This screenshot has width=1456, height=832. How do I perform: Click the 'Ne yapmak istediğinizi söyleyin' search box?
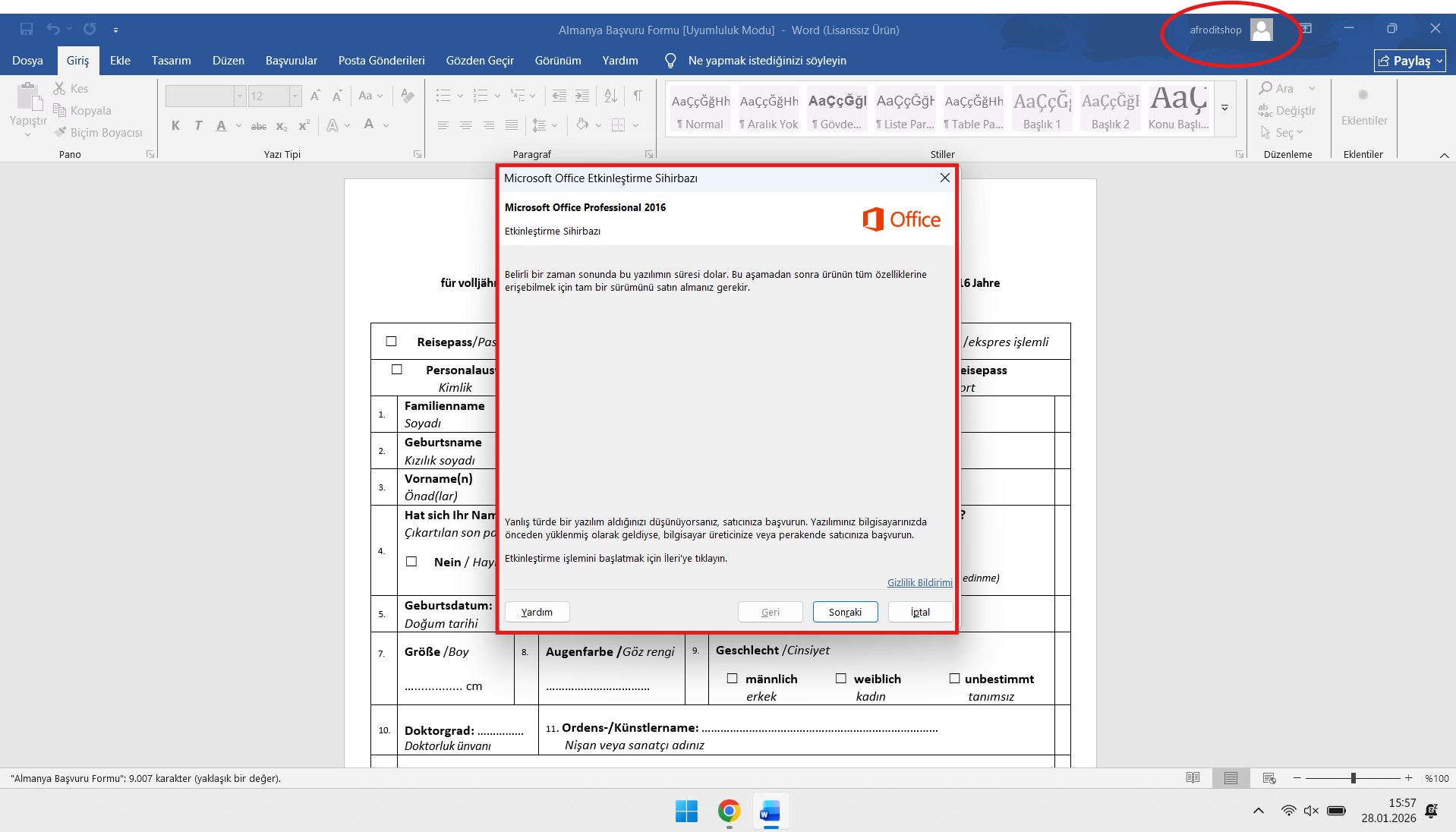(x=767, y=61)
